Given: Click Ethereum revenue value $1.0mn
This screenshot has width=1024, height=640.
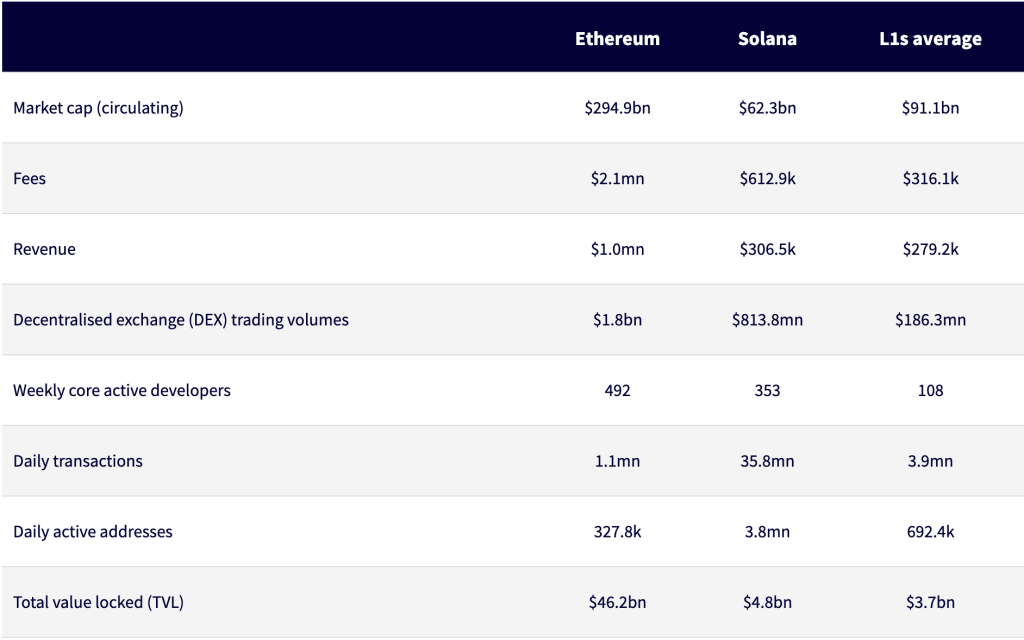Looking at the screenshot, I should (x=617, y=249).
